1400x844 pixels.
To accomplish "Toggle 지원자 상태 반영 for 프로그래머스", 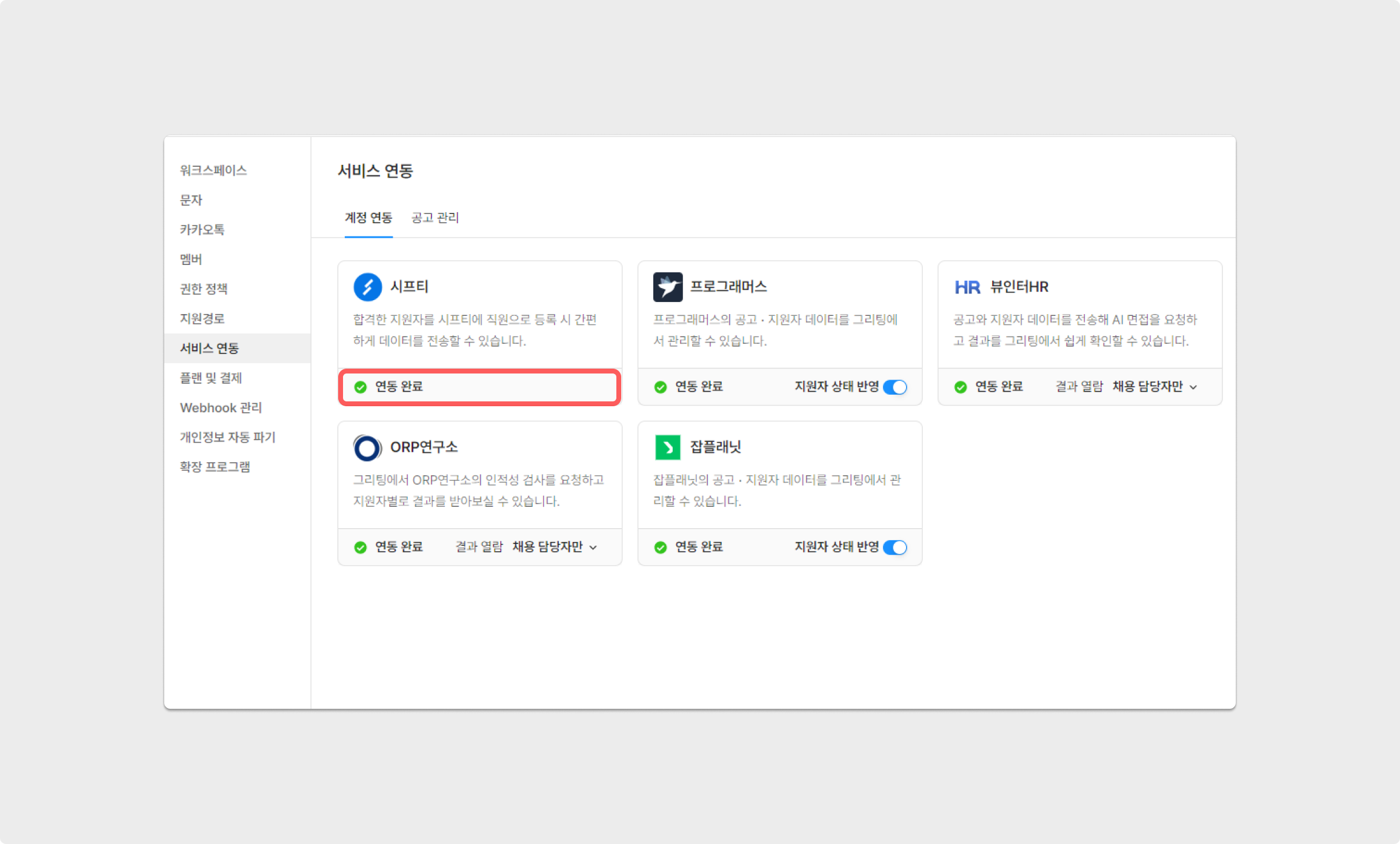I will 895,387.
